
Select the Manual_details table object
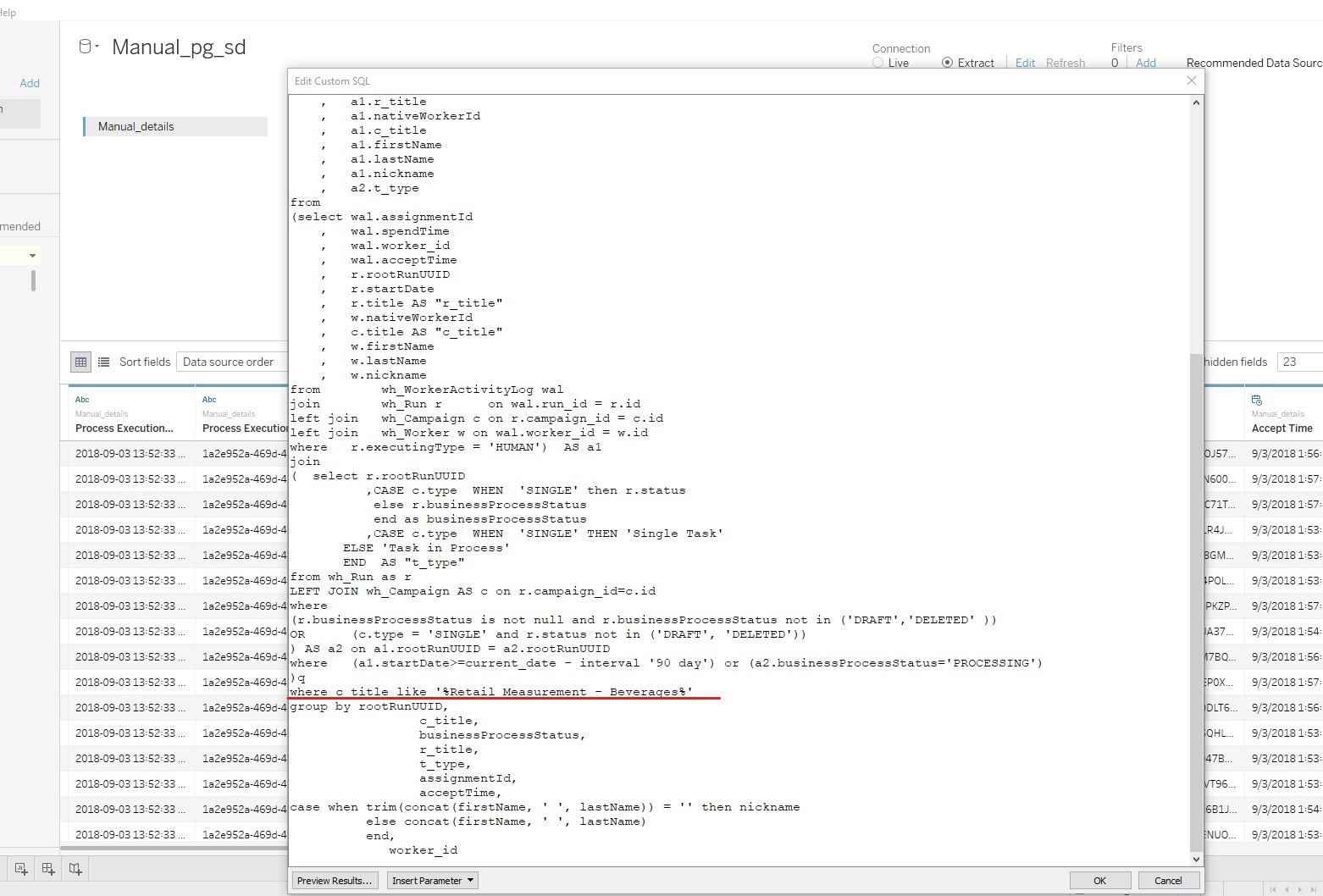[175, 126]
